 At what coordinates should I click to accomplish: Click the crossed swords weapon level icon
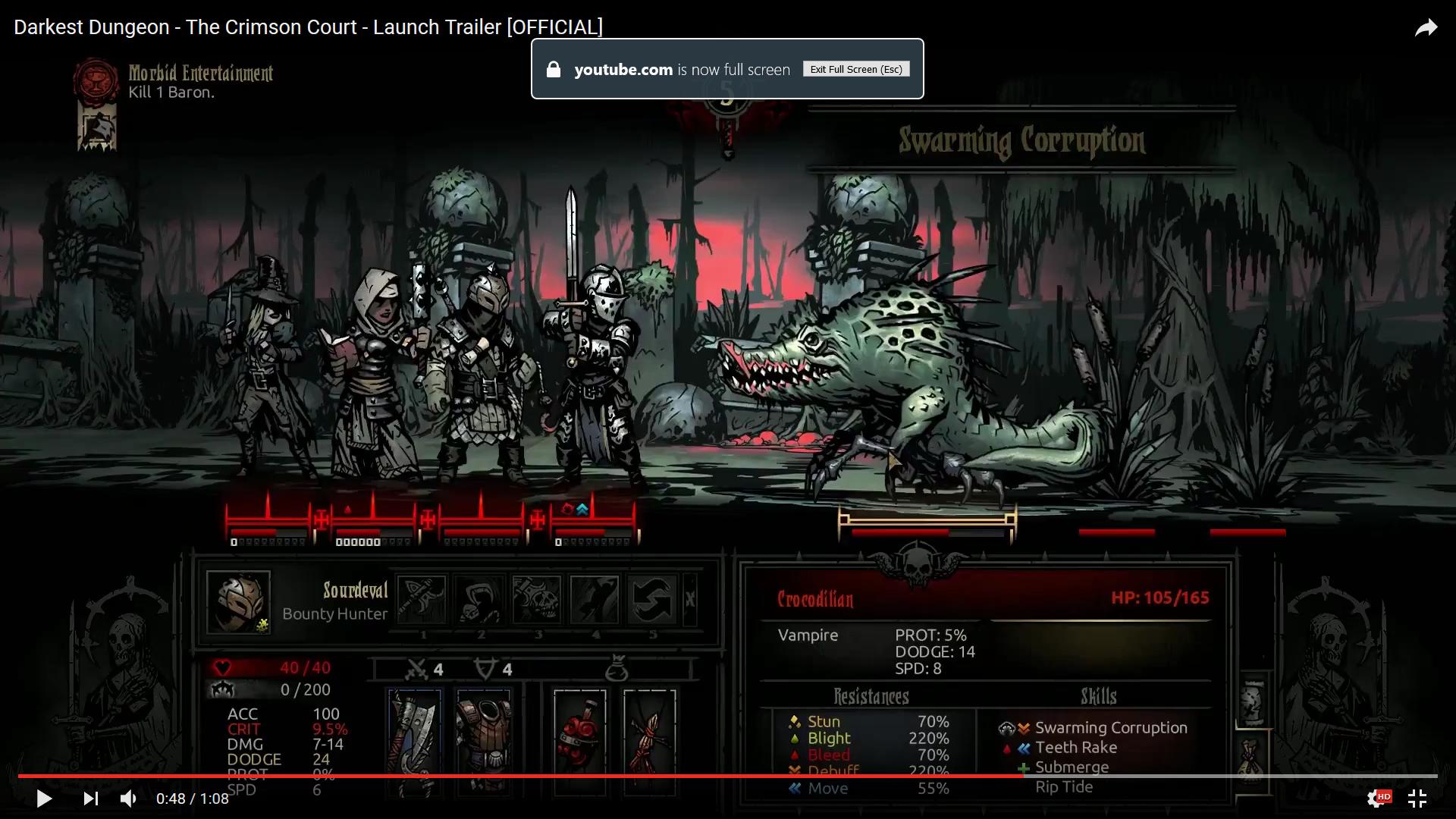pyautogui.click(x=416, y=670)
